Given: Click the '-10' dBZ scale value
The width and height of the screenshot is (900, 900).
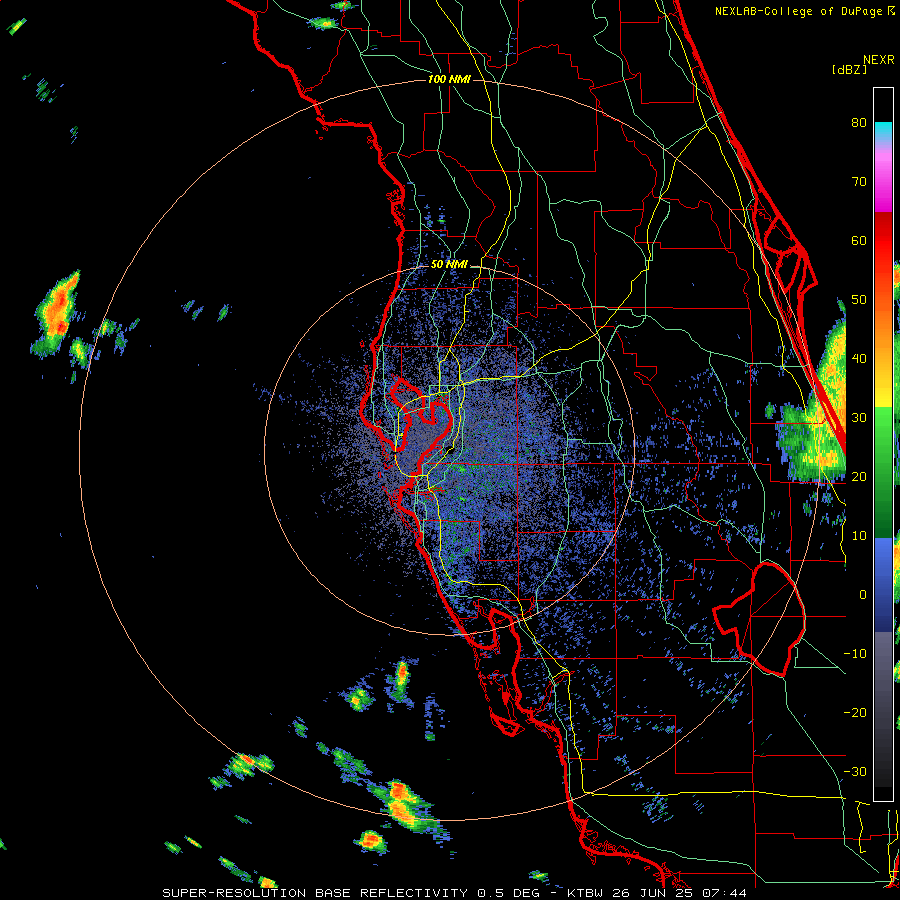Looking at the screenshot, I should [x=855, y=653].
